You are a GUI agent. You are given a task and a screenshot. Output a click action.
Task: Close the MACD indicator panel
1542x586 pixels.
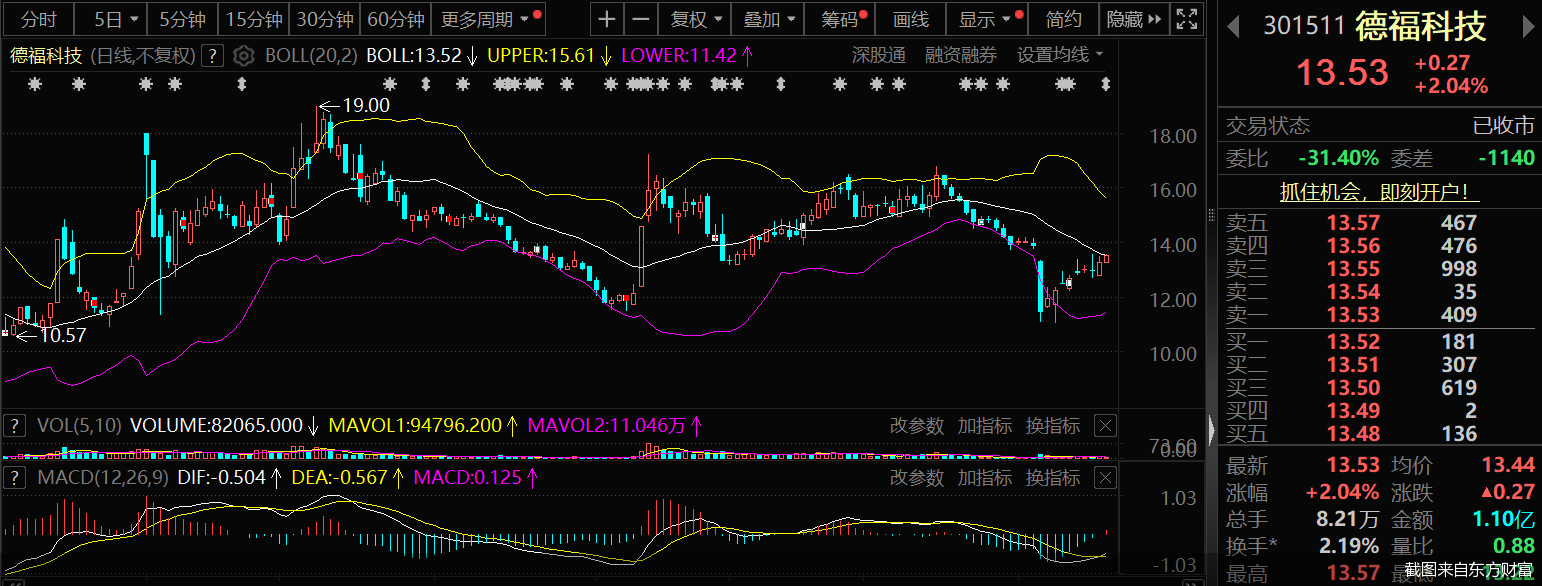click(x=1105, y=478)
